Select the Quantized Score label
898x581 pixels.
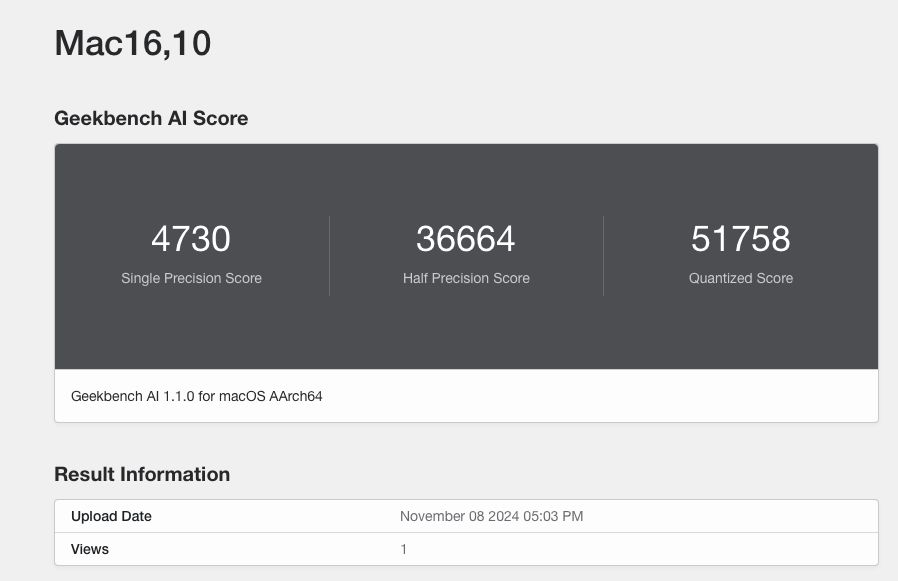point(740,278)
